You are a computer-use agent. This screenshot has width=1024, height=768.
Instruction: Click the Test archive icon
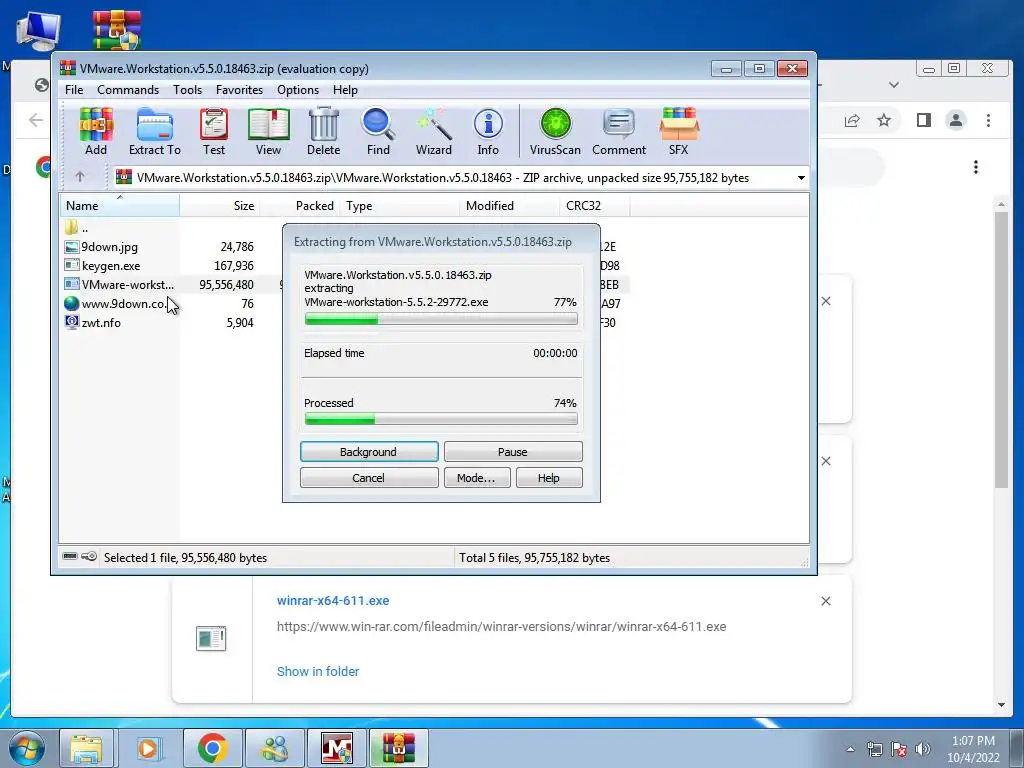click(214, 131)
